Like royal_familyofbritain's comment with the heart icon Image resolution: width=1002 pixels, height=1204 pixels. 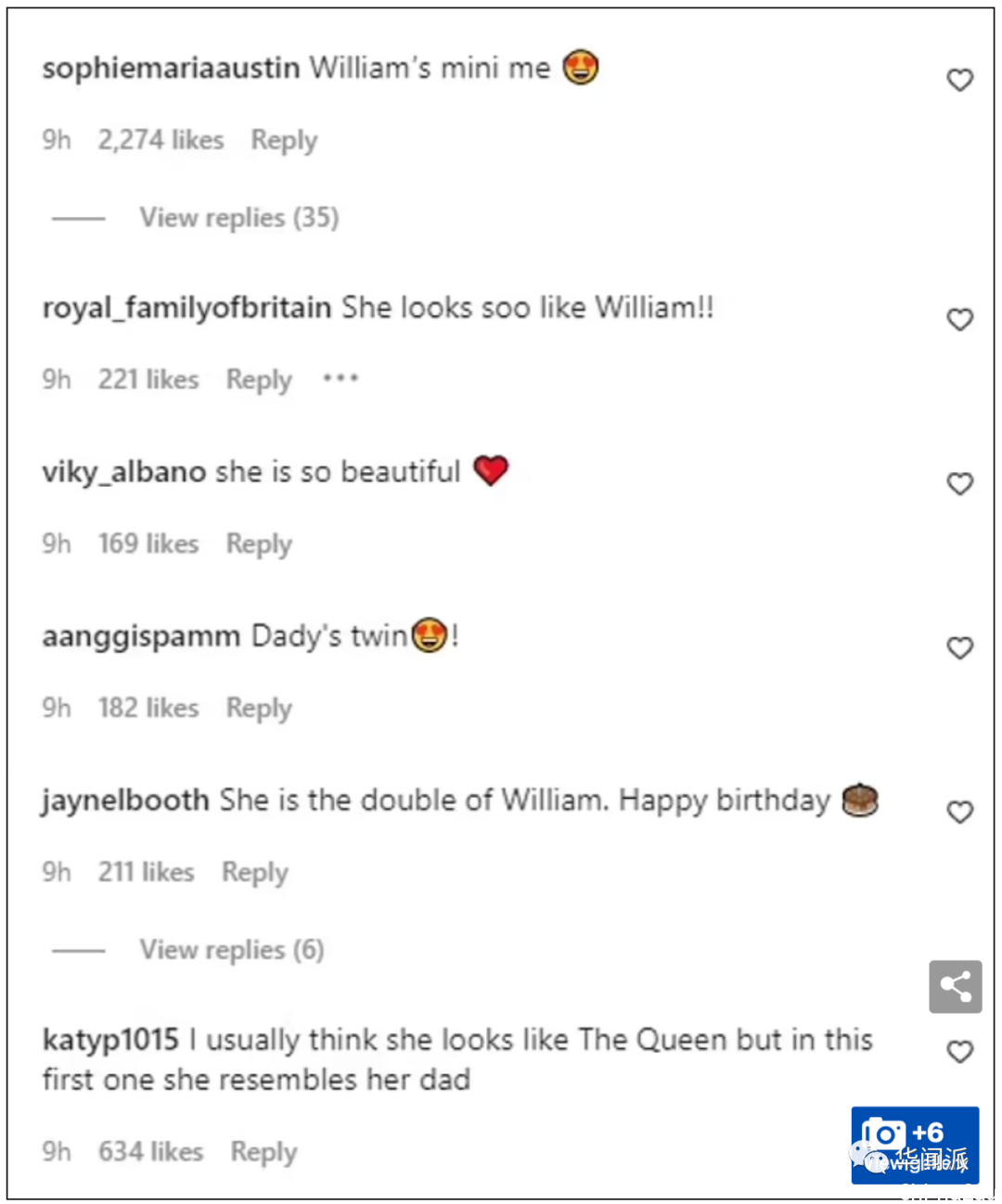(x=960, y=320)
